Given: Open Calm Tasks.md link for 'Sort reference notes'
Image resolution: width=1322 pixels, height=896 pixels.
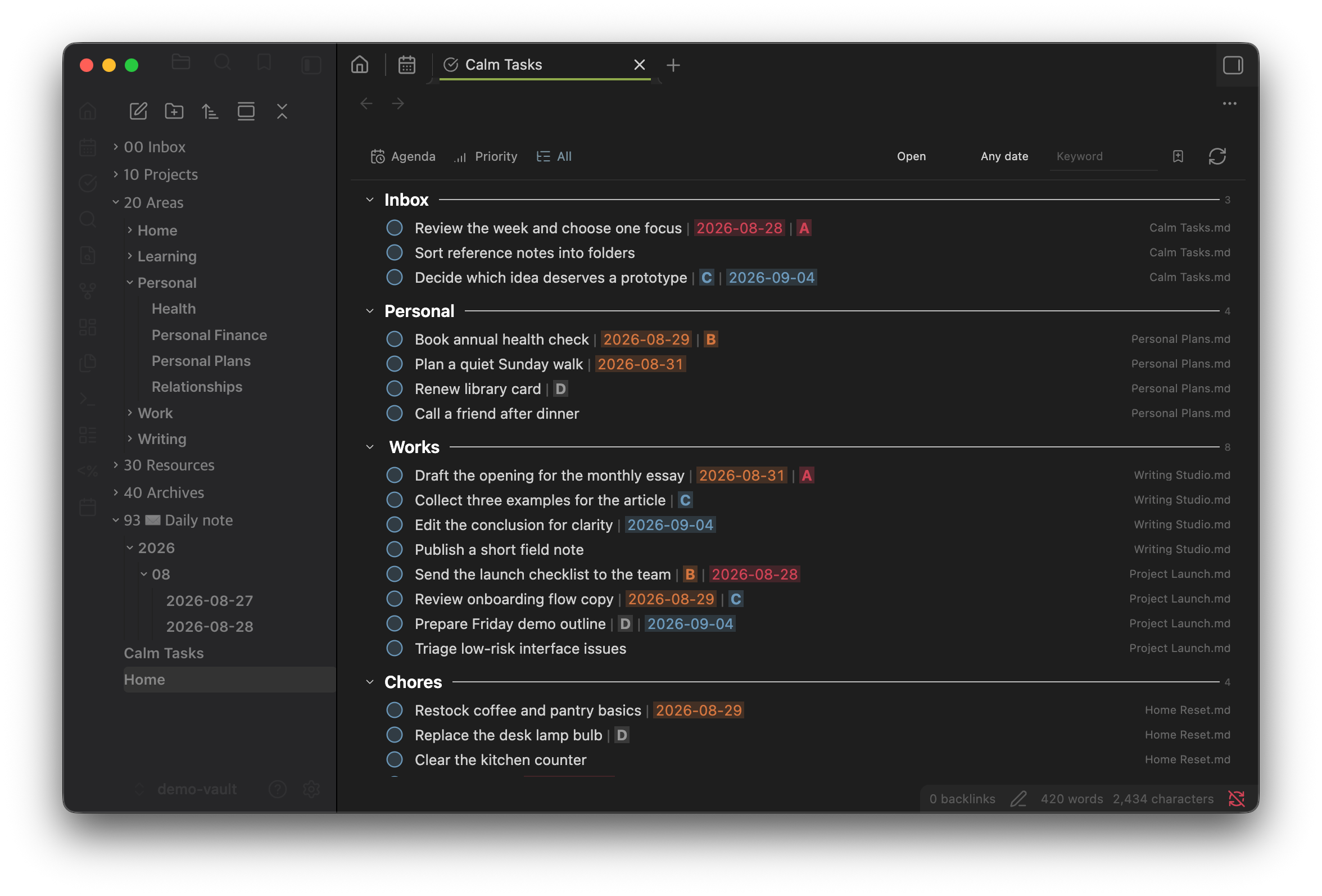Looking at the screenshot, I should click(1189, 252).
